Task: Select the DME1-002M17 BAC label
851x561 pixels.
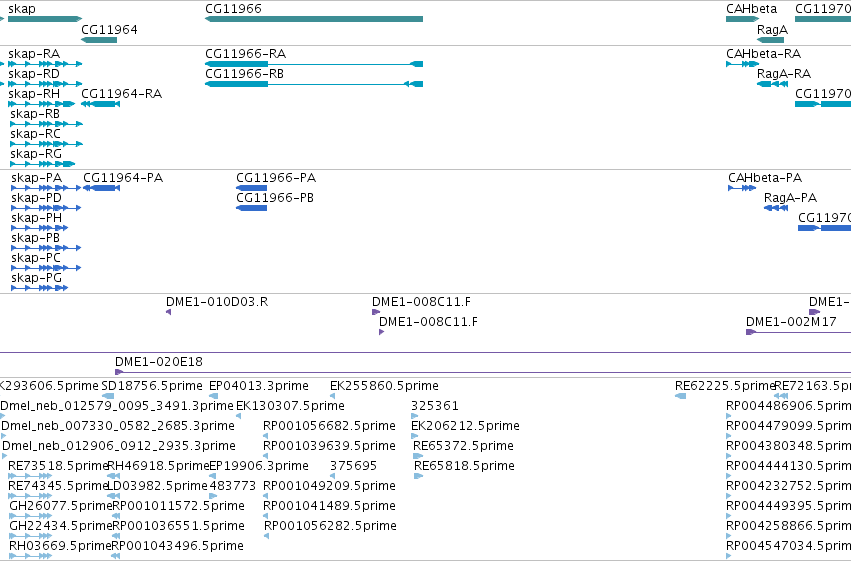Action: pyautogui.click(x=791, y=322)
